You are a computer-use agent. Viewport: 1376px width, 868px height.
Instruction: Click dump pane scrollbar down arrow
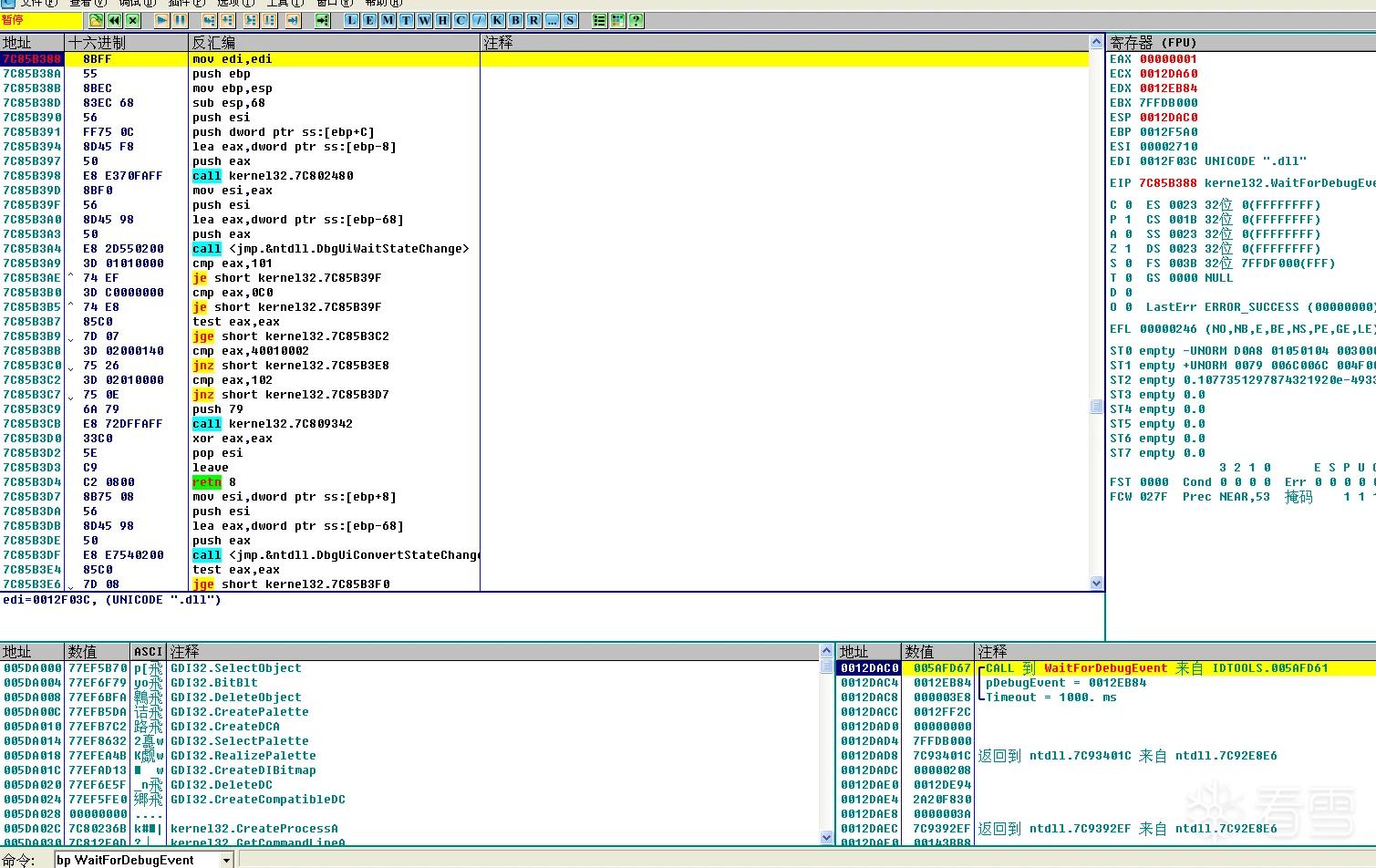pyautogui.click(x=827, y=837)
